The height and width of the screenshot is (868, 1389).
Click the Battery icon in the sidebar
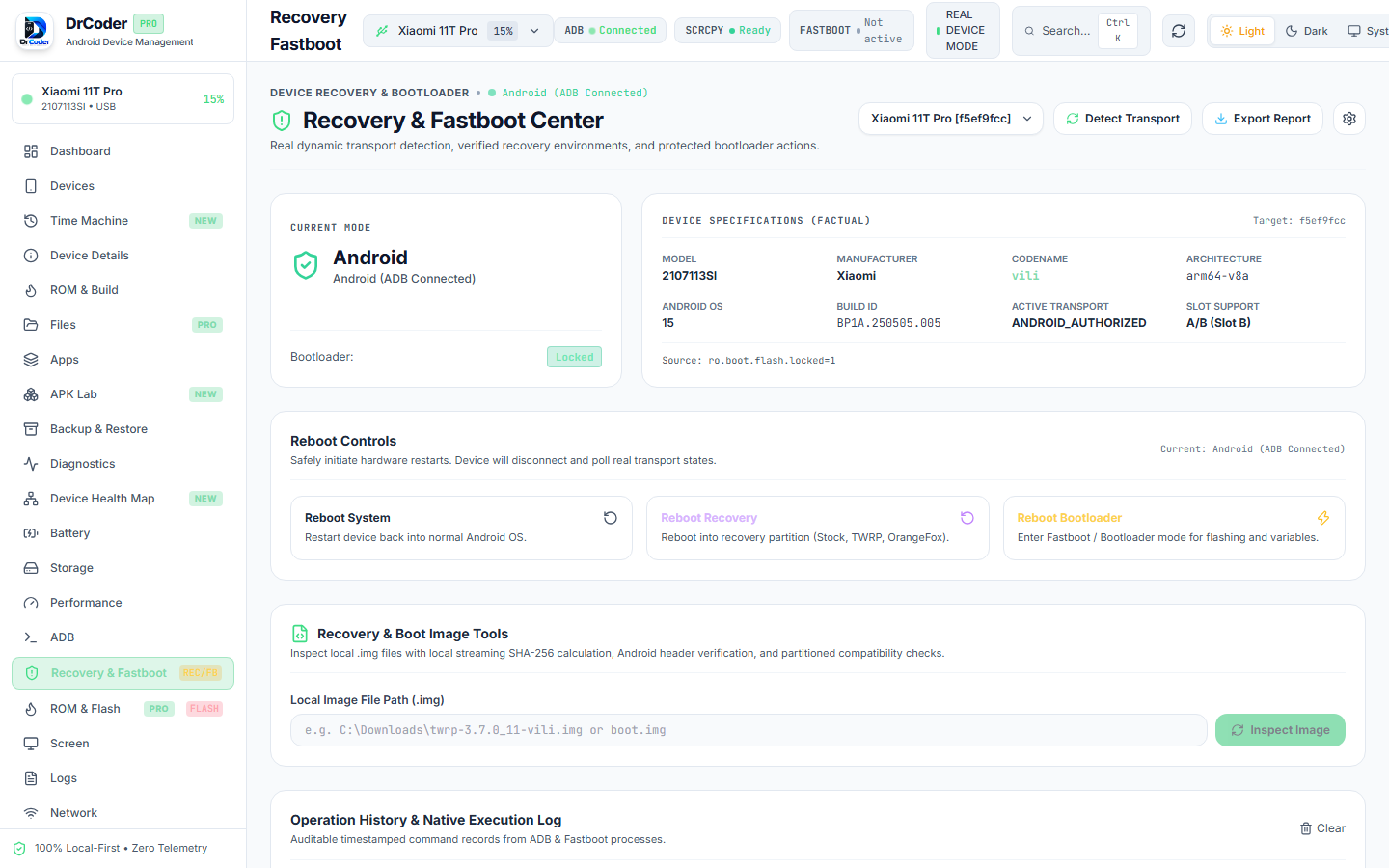31,533
